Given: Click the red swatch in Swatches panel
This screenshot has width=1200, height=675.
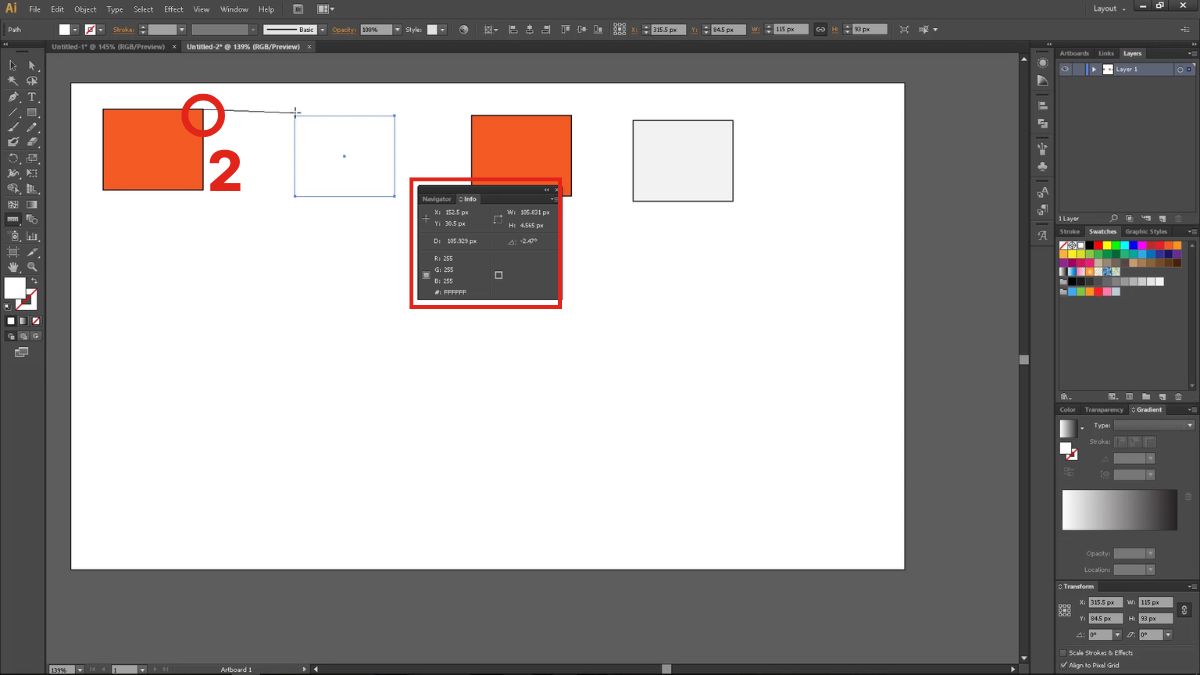Looking at the screenshot, I should [1097, 245].
